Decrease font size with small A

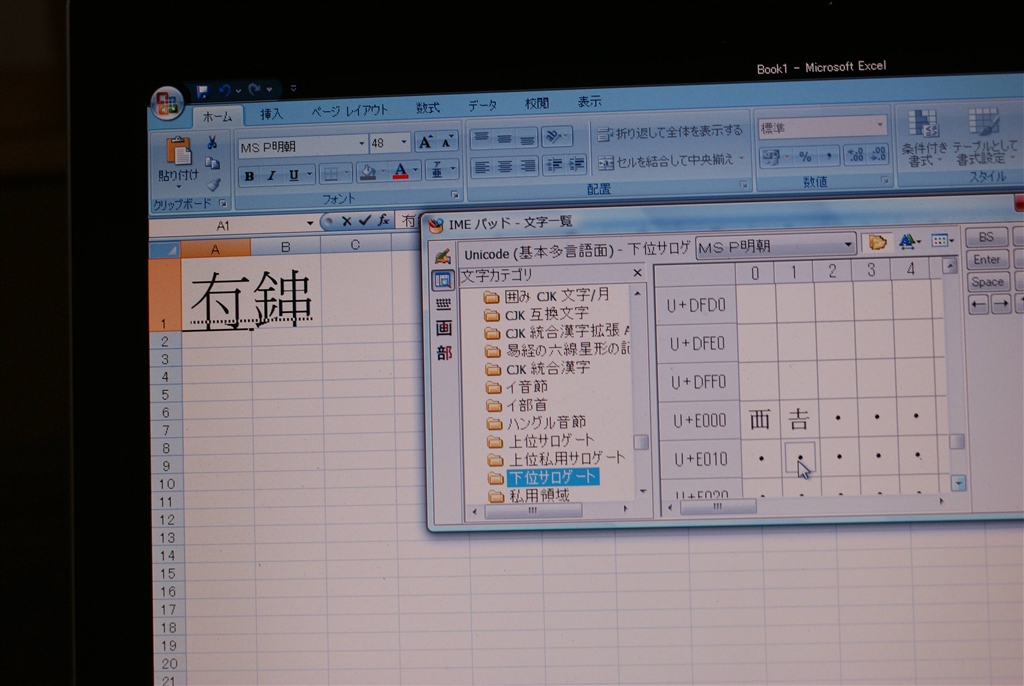447,141
